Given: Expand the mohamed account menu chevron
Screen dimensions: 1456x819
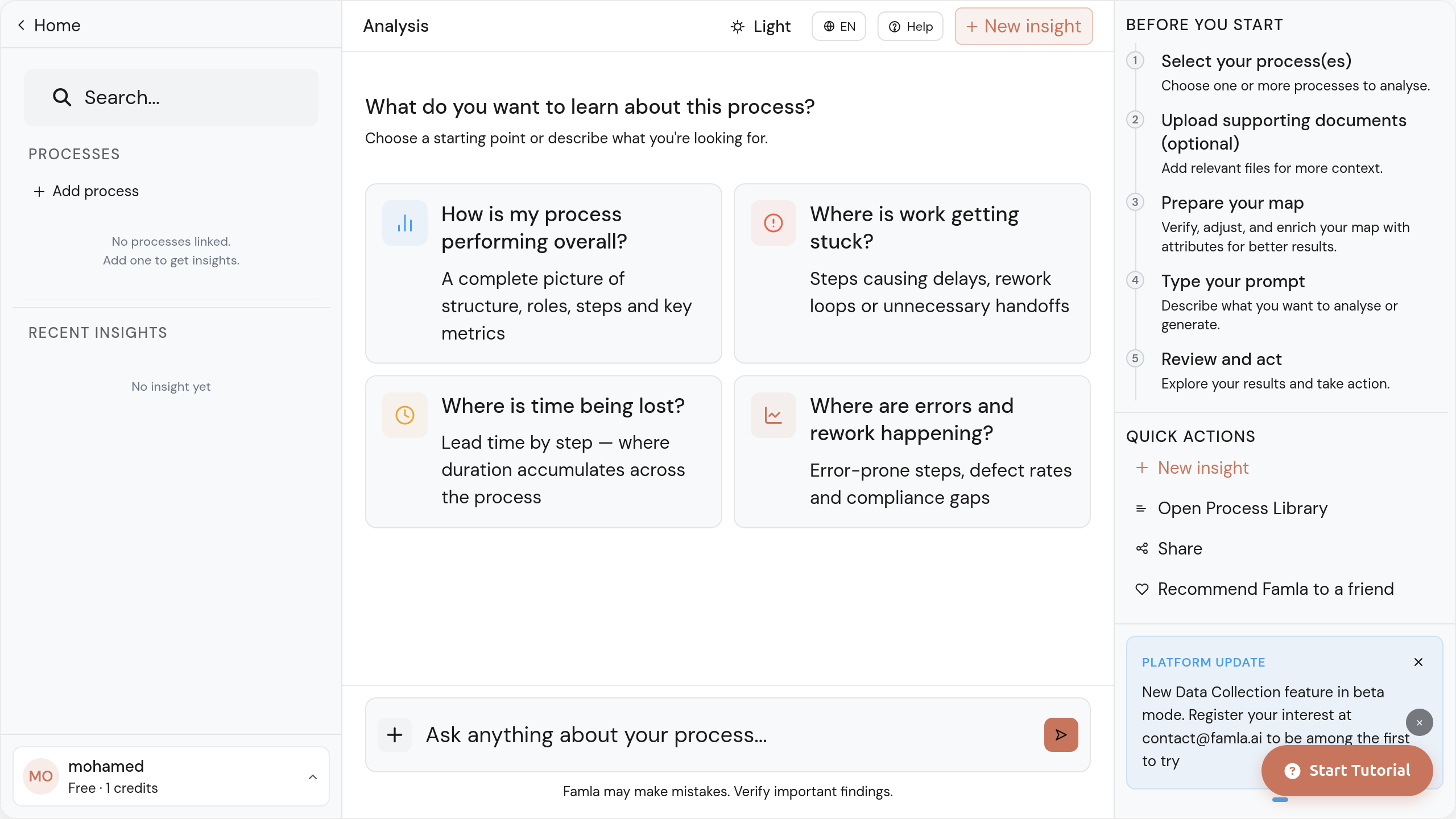Looking at the screenshot, I should click(x=313, y=776).
